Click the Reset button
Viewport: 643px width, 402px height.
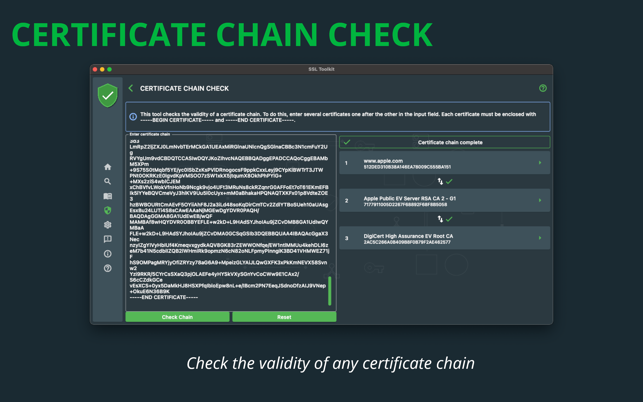[284, 317]
